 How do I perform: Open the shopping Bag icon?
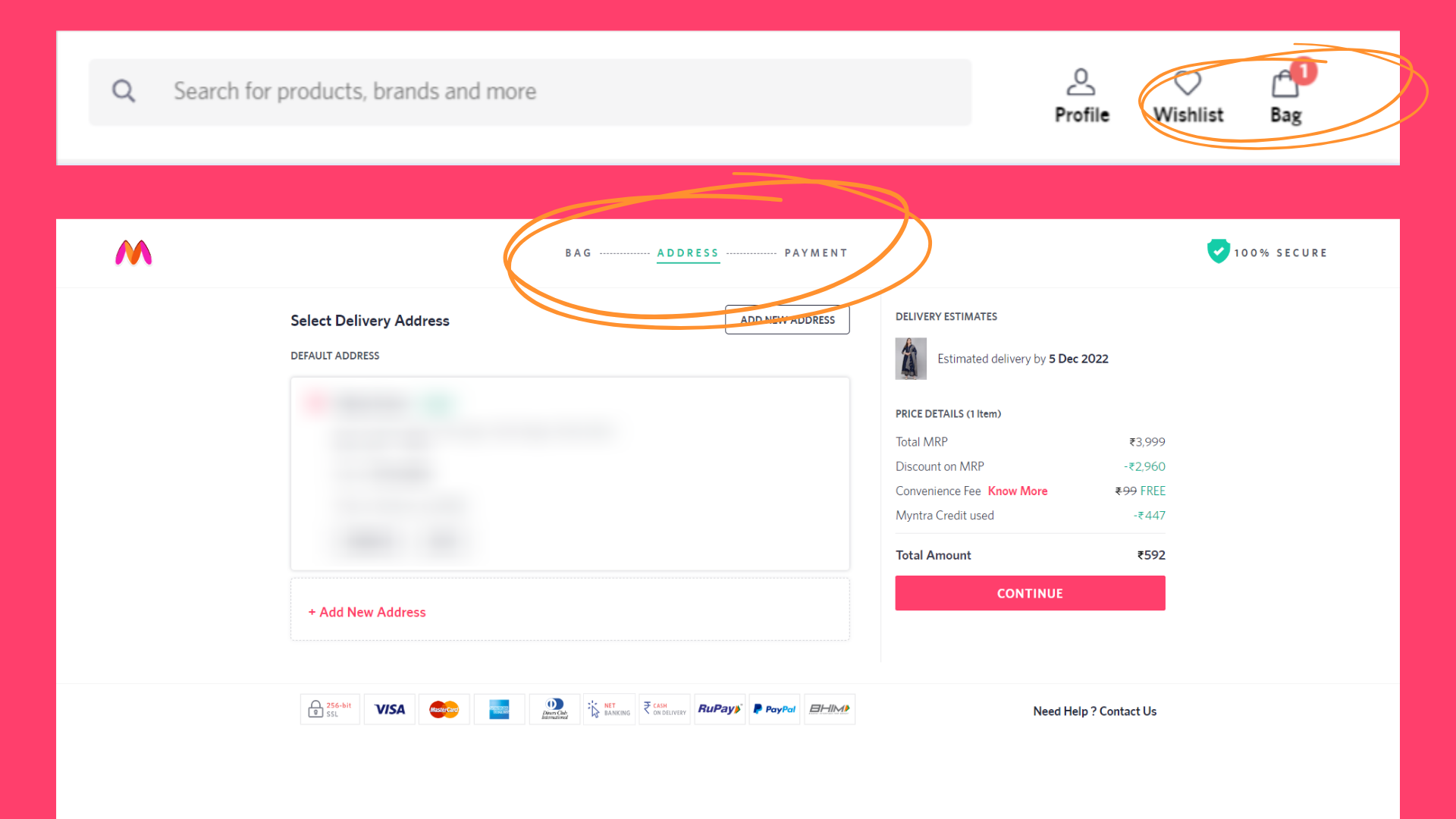[1285, 85]
